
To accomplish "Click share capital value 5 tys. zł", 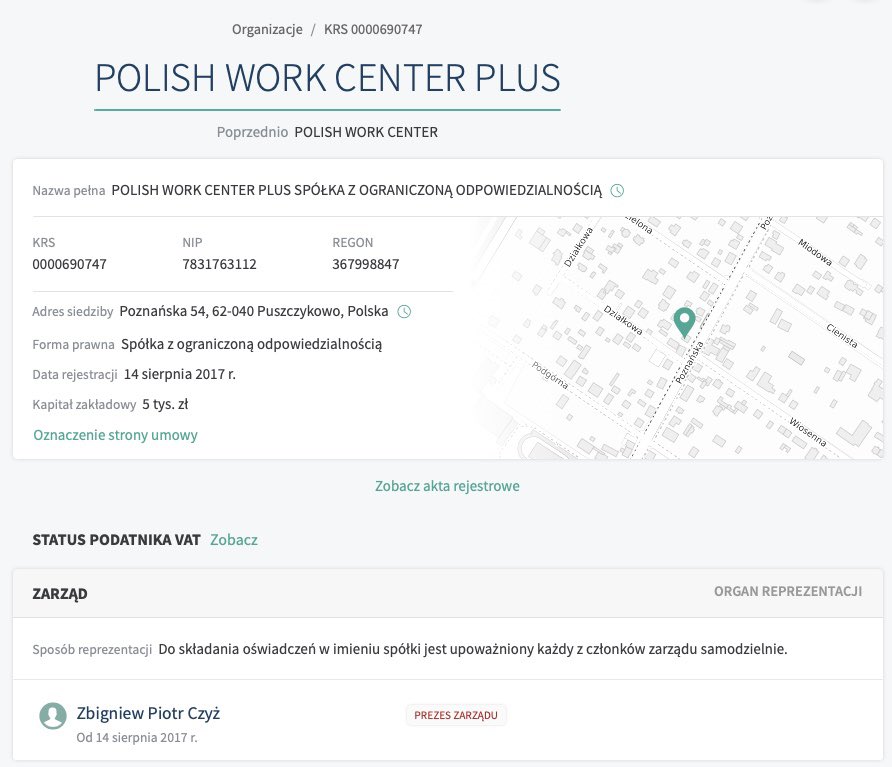I will pyautogui.click(x=165, y=405).
